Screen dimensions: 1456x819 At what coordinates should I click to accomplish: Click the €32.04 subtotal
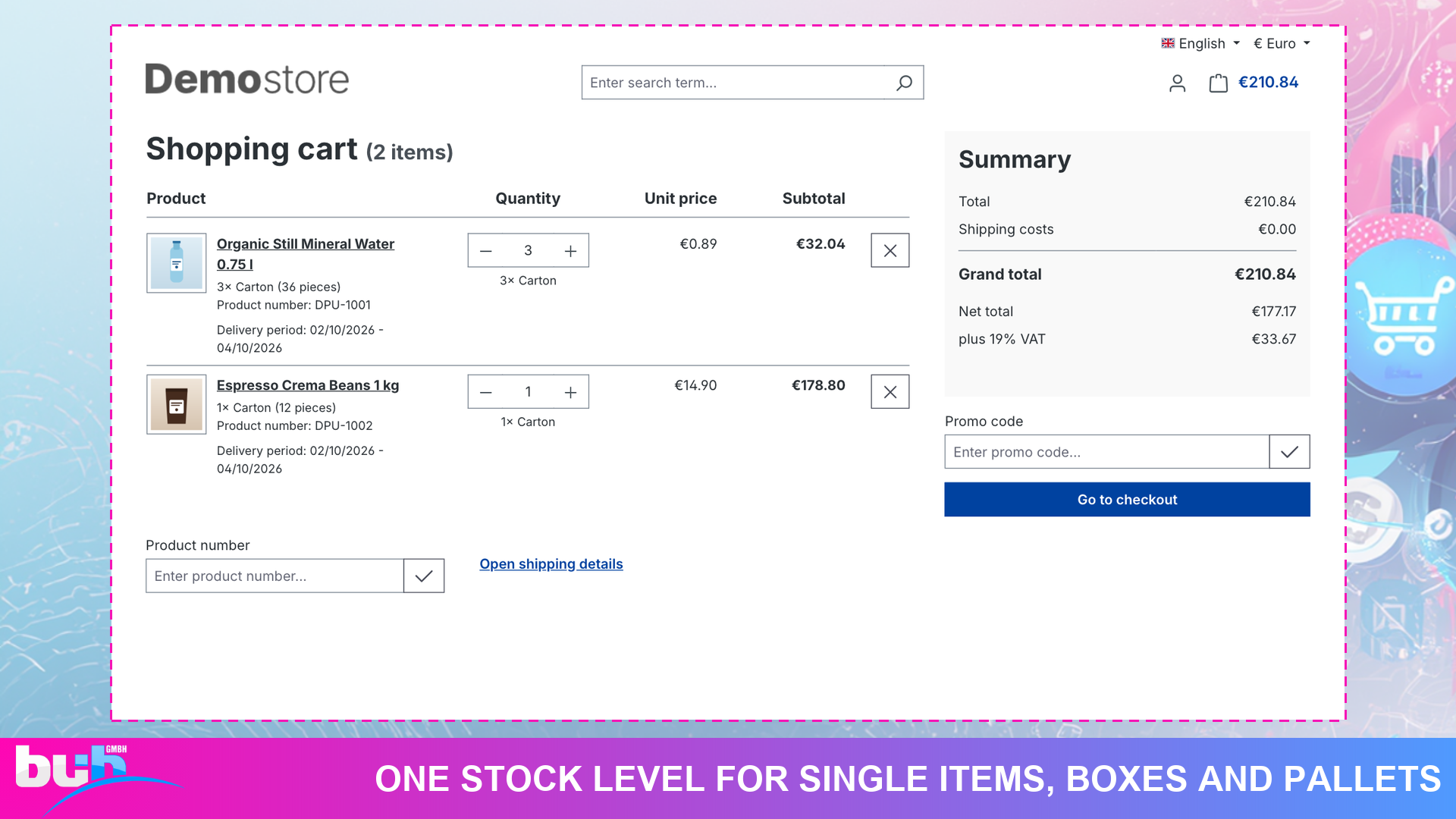pos(821,244)
